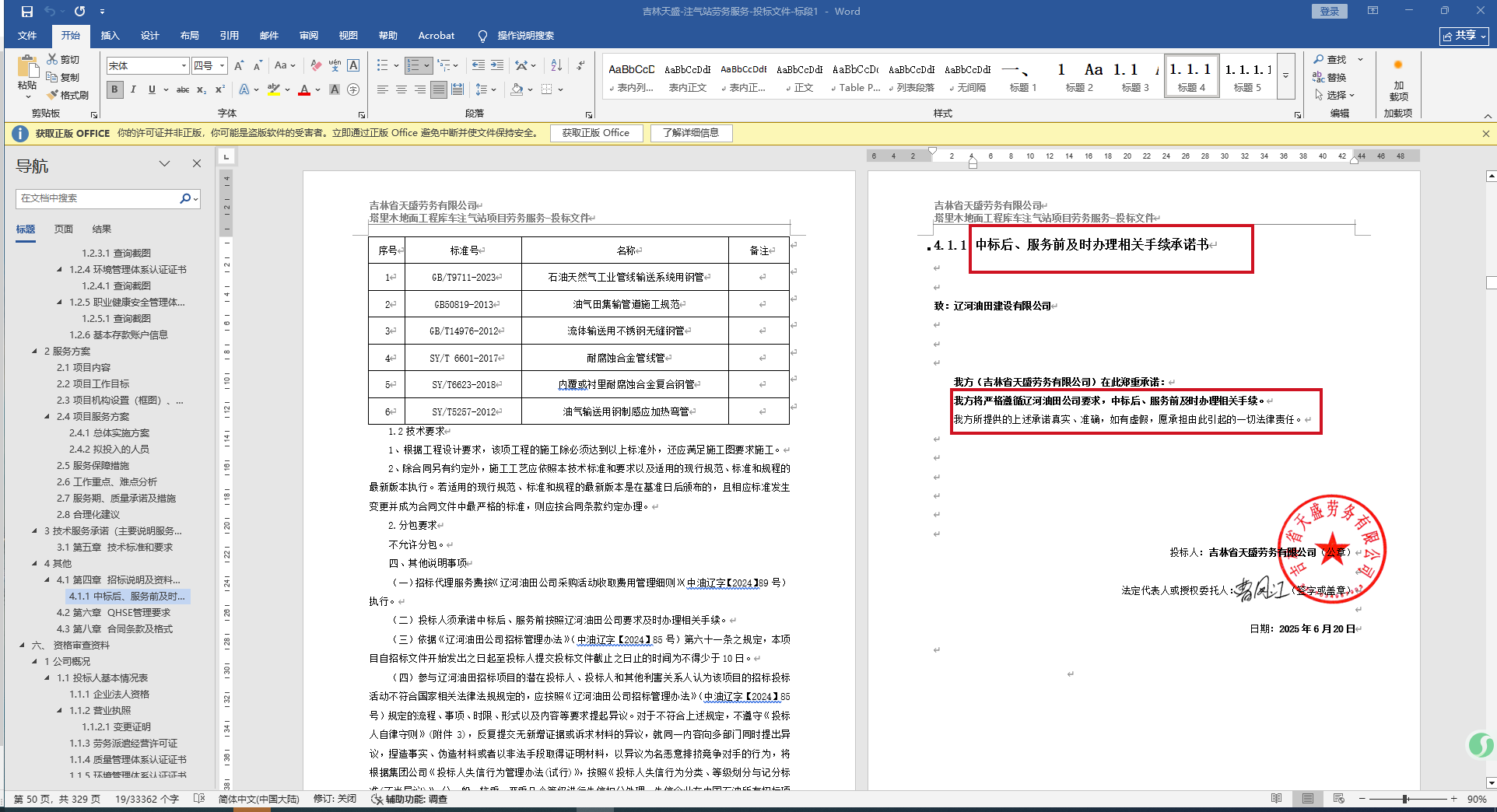Click the Save icon in the title bar
Viewport: 1497px width, 812px height.
pyautogui.click(x=27, y=12)
